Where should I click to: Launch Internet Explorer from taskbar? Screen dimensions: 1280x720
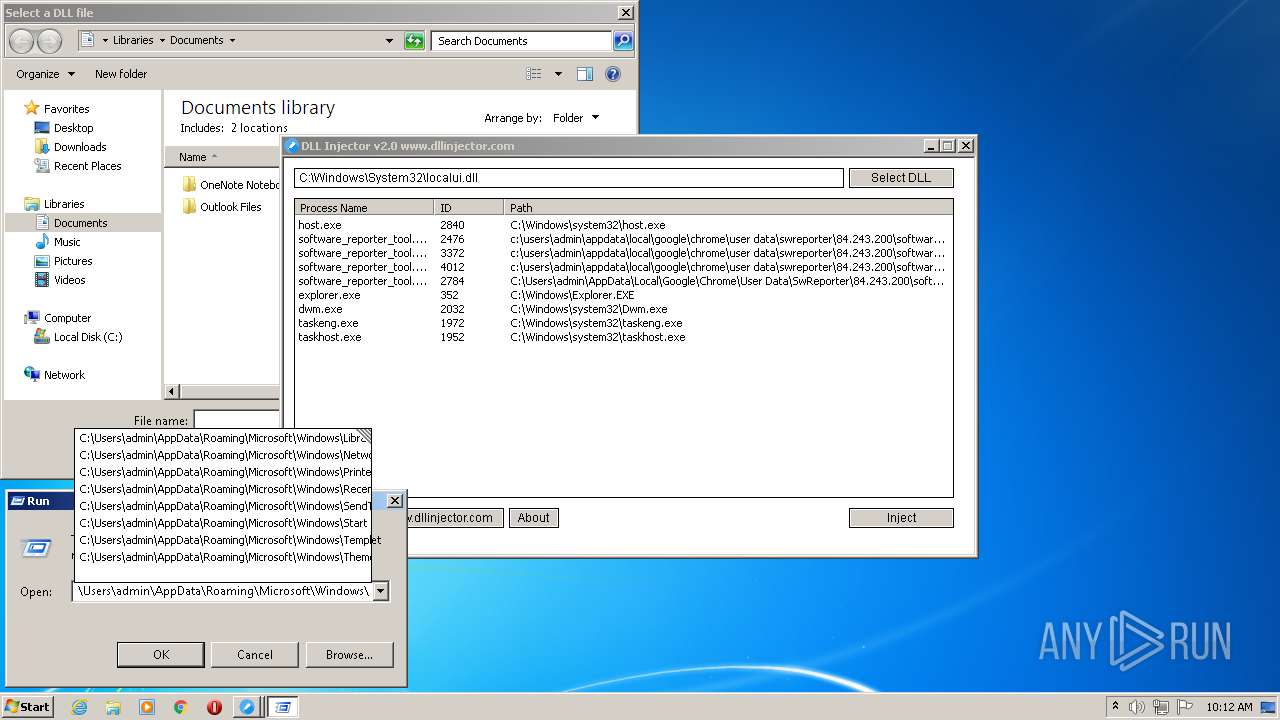79,707
